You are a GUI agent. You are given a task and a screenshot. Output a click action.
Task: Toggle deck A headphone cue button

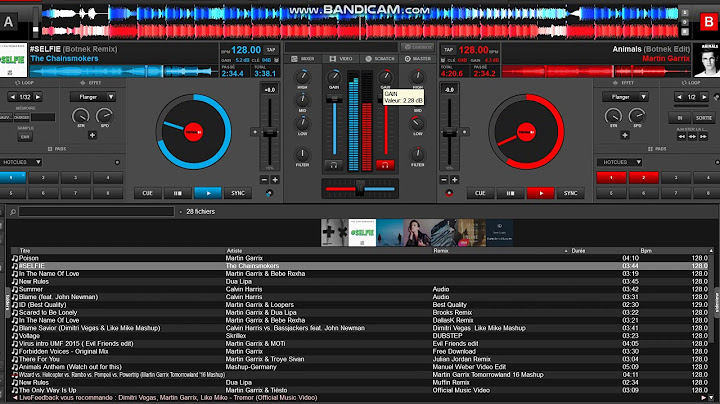[334, 165]
